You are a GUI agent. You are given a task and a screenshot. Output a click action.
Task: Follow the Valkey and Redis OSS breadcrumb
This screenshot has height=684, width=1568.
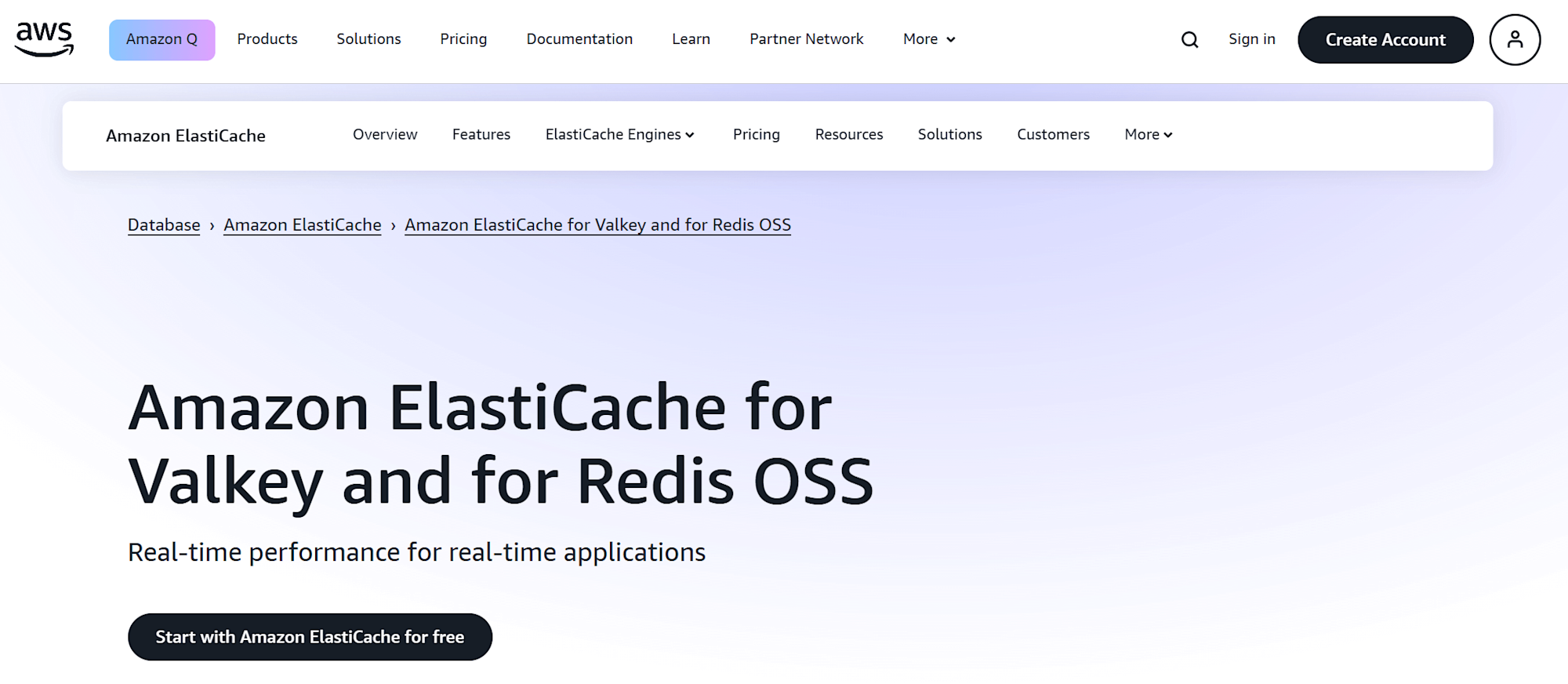click(597, 225)
